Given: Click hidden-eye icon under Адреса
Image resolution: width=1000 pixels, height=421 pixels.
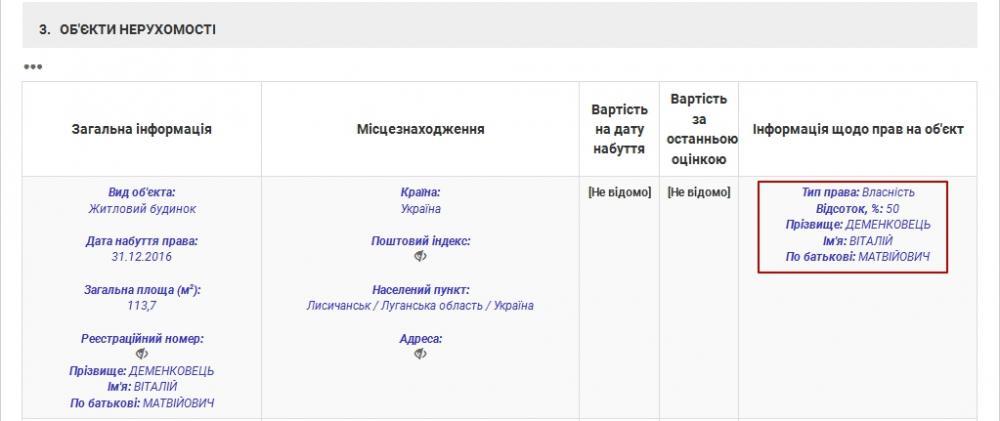Looking at the screenshot, I should click(x=420, y=354).
